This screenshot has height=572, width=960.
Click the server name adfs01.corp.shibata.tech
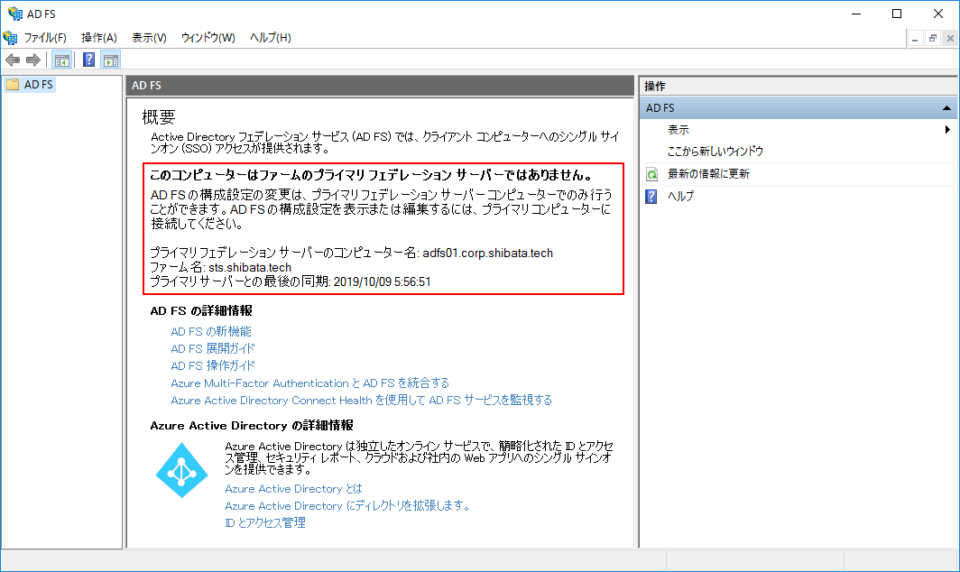coord(488,253)
